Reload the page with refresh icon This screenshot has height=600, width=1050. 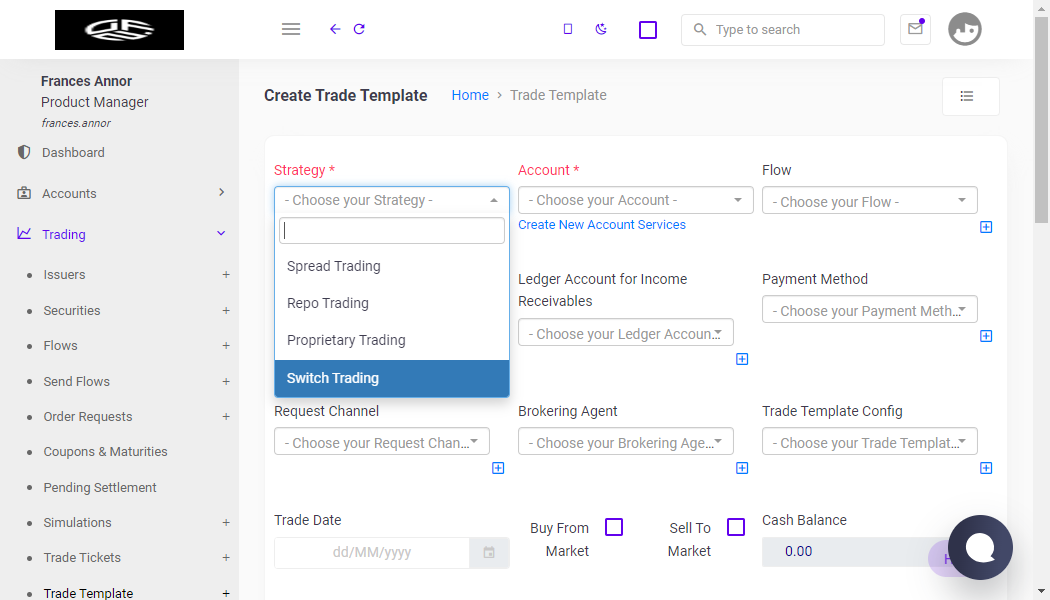[x=360, y=29]
